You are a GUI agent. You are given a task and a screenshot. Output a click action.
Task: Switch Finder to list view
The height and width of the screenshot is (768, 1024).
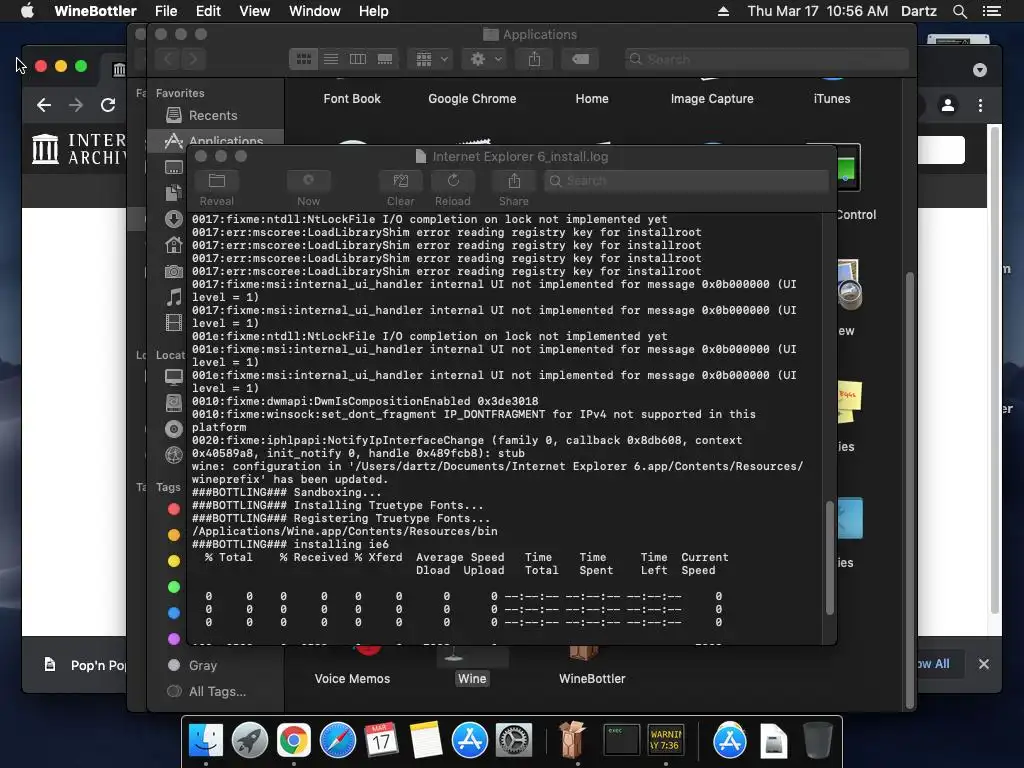[331, 59]
